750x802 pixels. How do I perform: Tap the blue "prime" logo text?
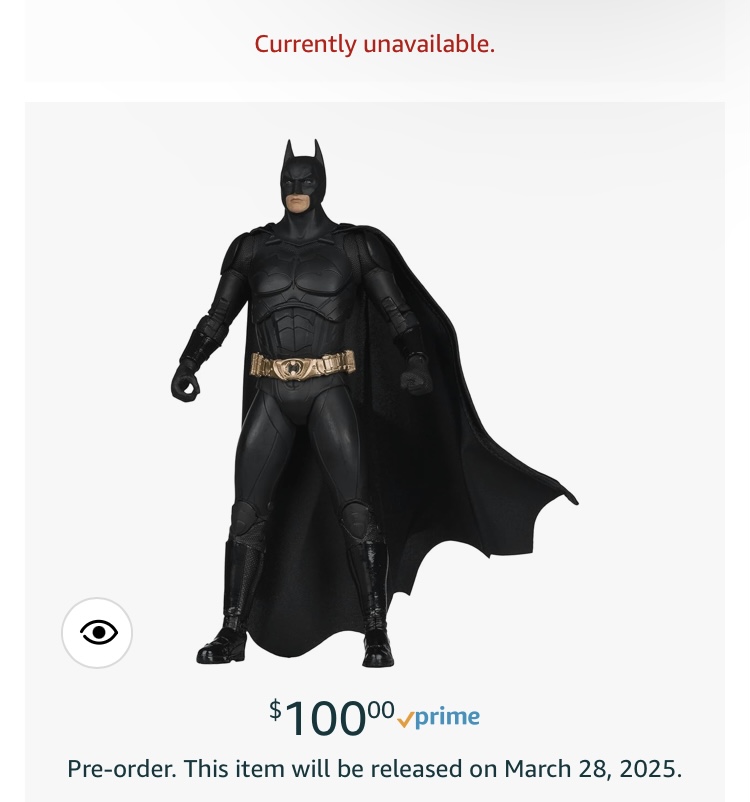click(448, 717)
